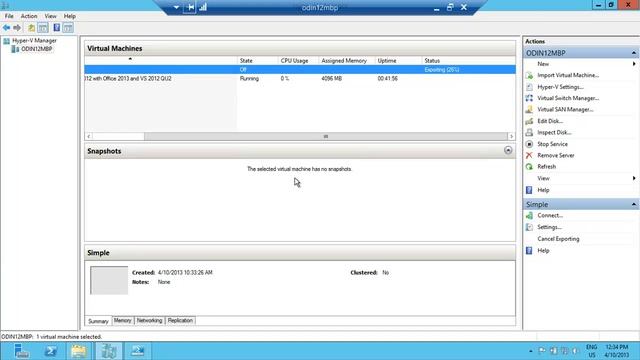Click the Status column header

point(468,61)
